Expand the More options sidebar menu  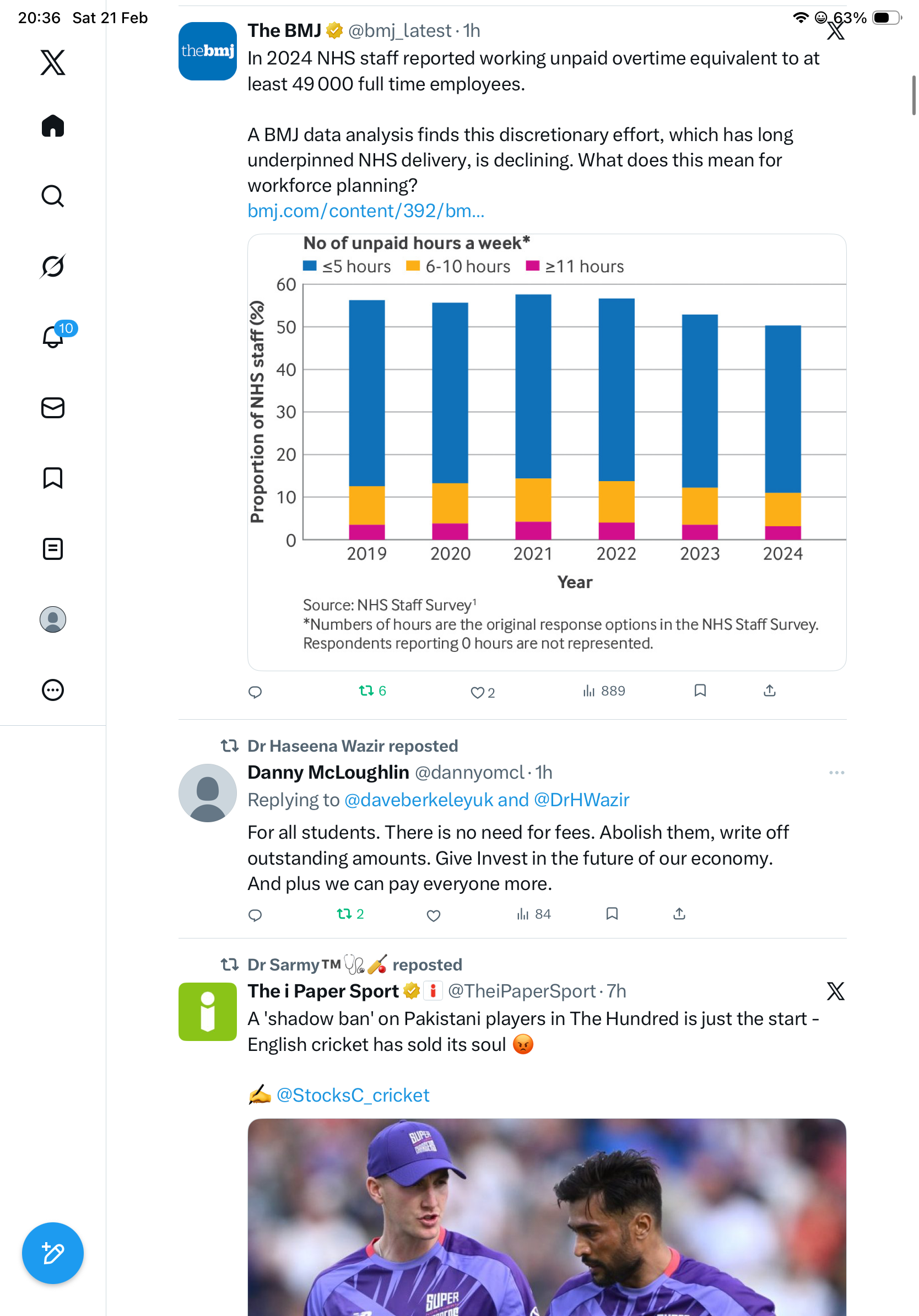click(x=53, y=690)
